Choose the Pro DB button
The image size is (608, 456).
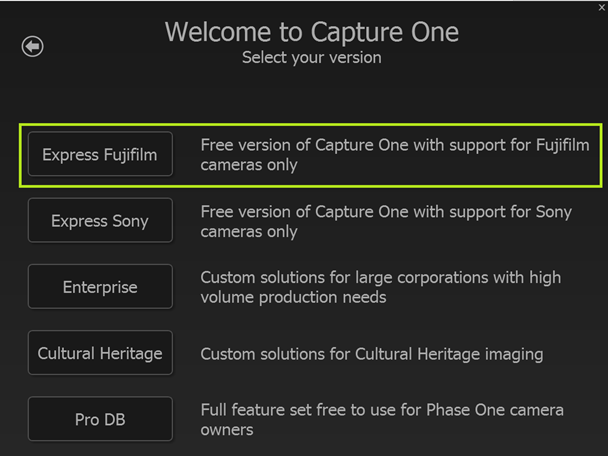pyautogui.click(x=100, y=419)
